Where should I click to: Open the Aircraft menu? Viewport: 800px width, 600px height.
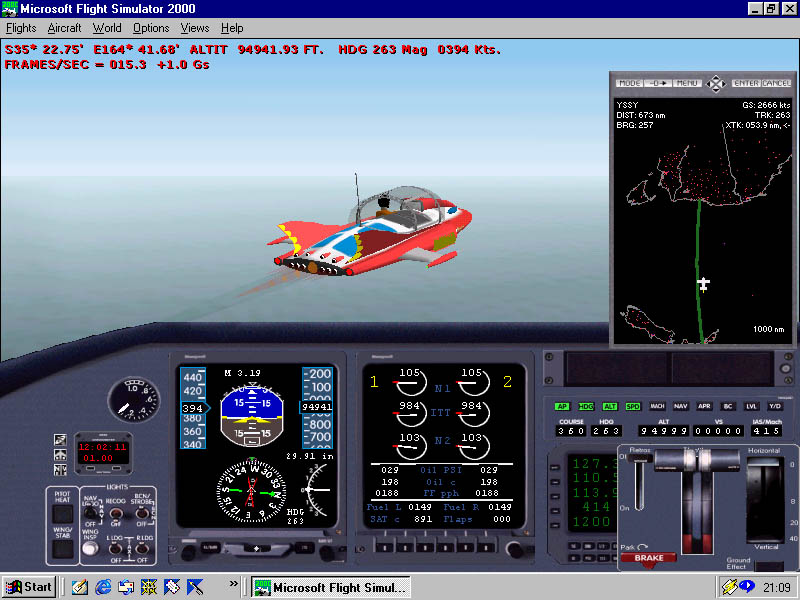pos(64,28)
